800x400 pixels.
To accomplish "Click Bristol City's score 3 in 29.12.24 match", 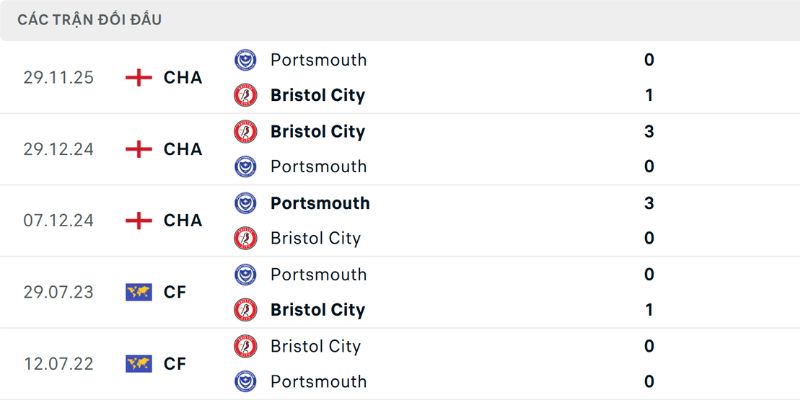I will coord(649,132).
